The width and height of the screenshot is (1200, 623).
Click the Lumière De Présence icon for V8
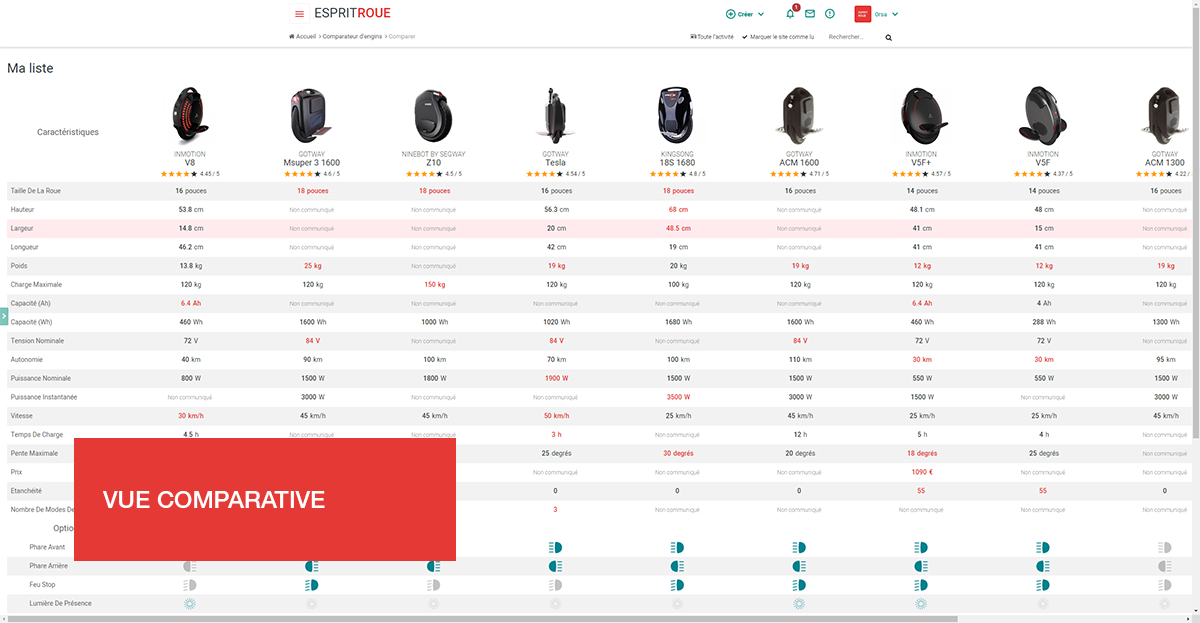tap(189, 604)
